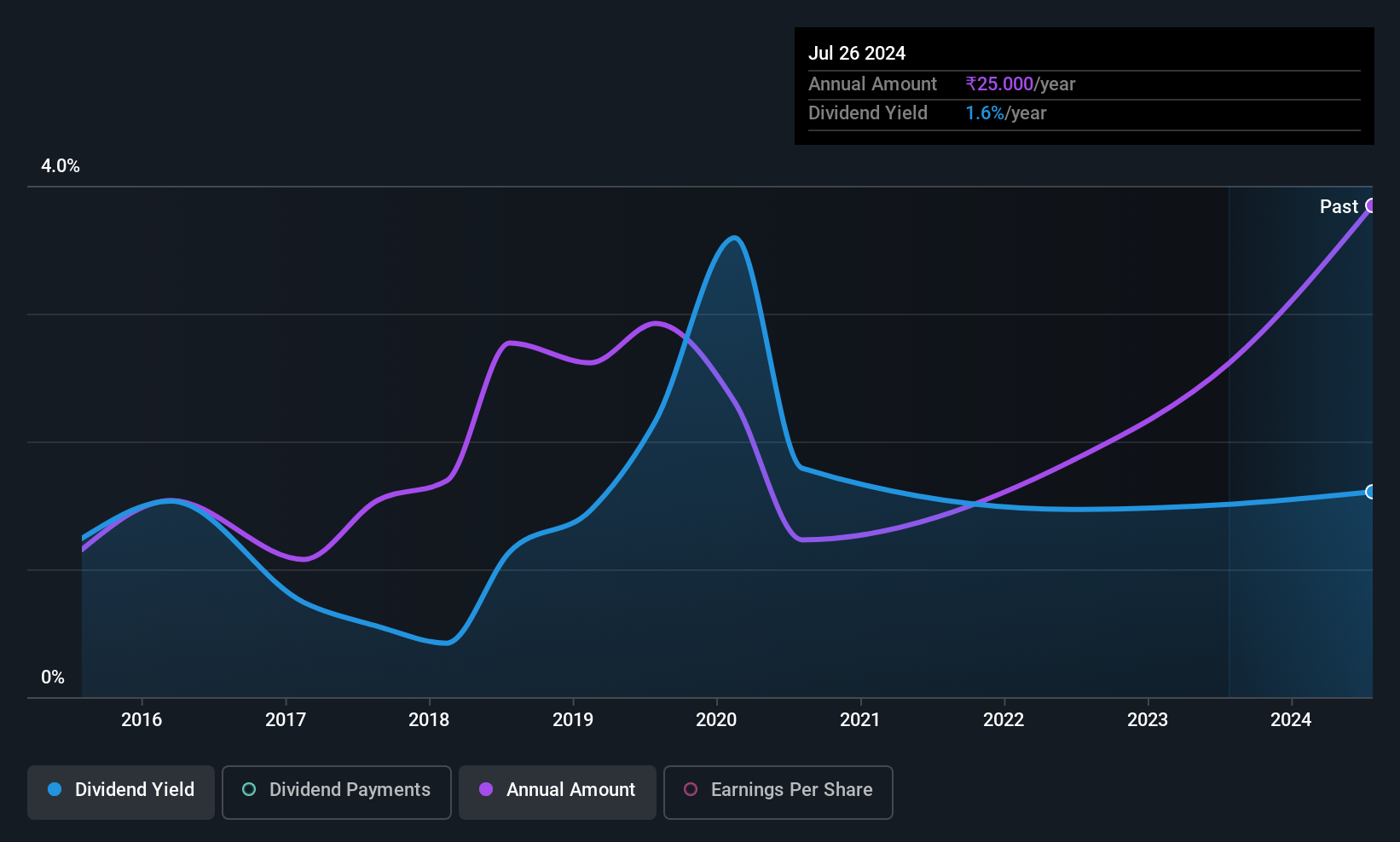
Task: Click the 2023 x-axis label
Action: point(1148,720)
